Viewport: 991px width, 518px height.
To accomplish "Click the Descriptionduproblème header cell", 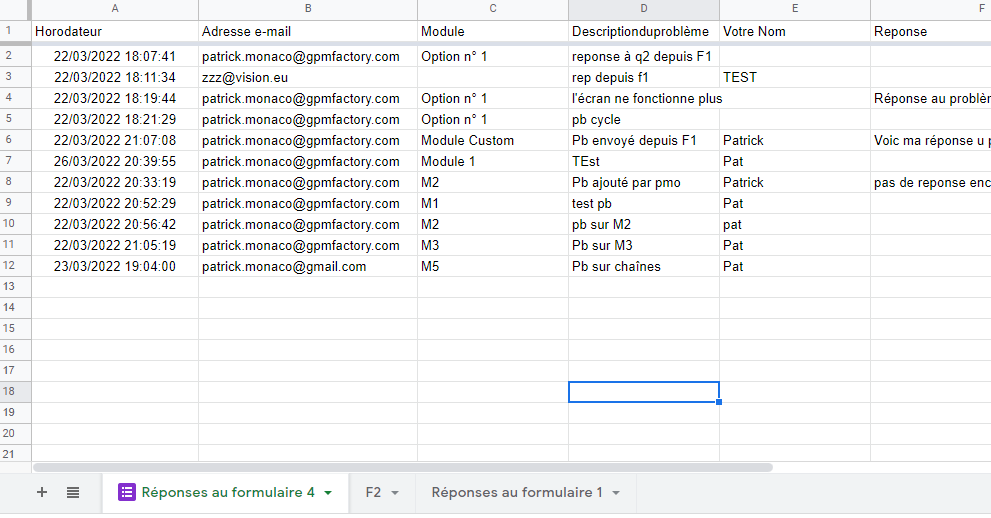I will 643,32.
